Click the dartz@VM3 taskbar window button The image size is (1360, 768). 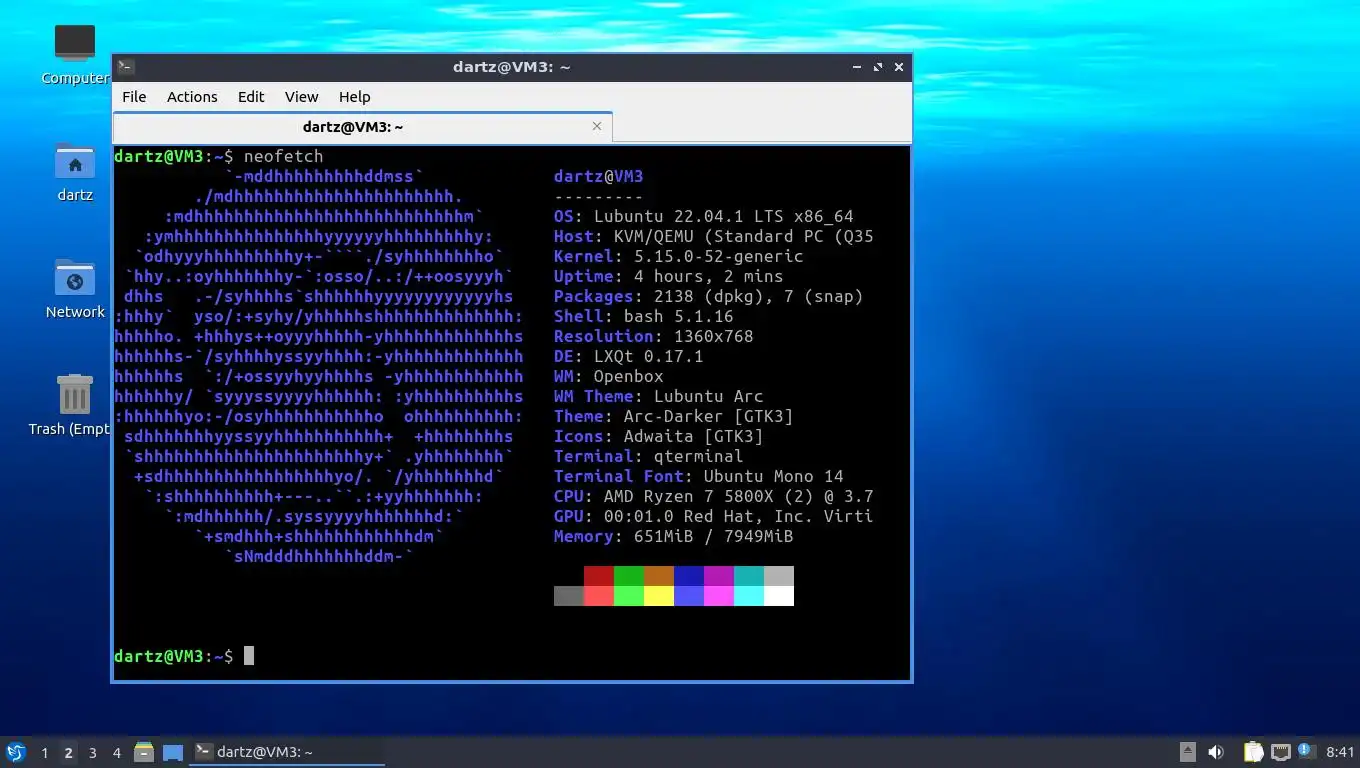point(288,752)
